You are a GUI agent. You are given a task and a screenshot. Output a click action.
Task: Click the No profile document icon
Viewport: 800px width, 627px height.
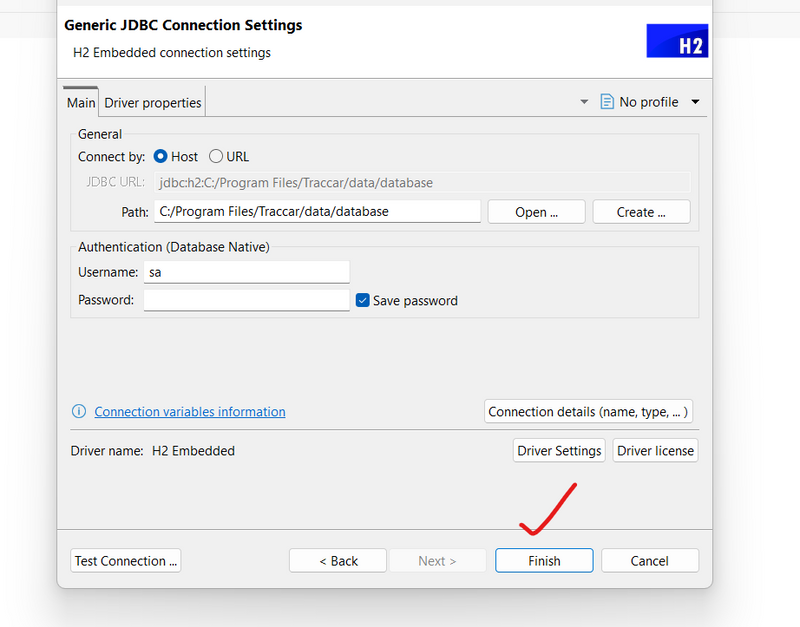tap(607, 102)
